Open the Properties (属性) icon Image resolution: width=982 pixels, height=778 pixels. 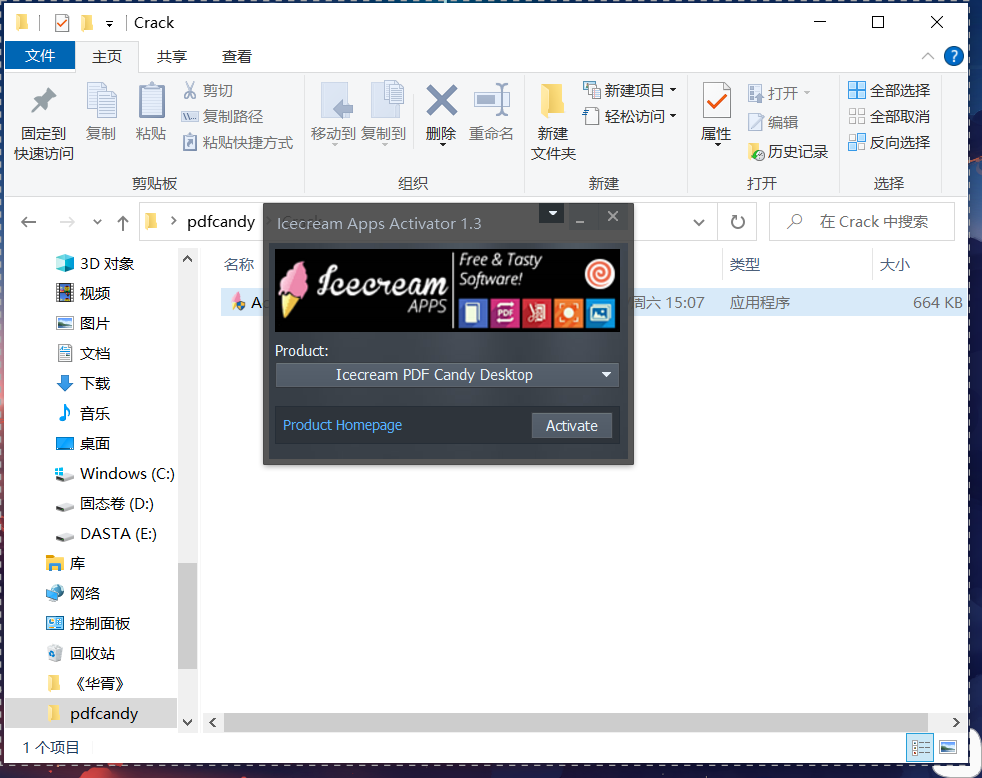tap(716, 101)
